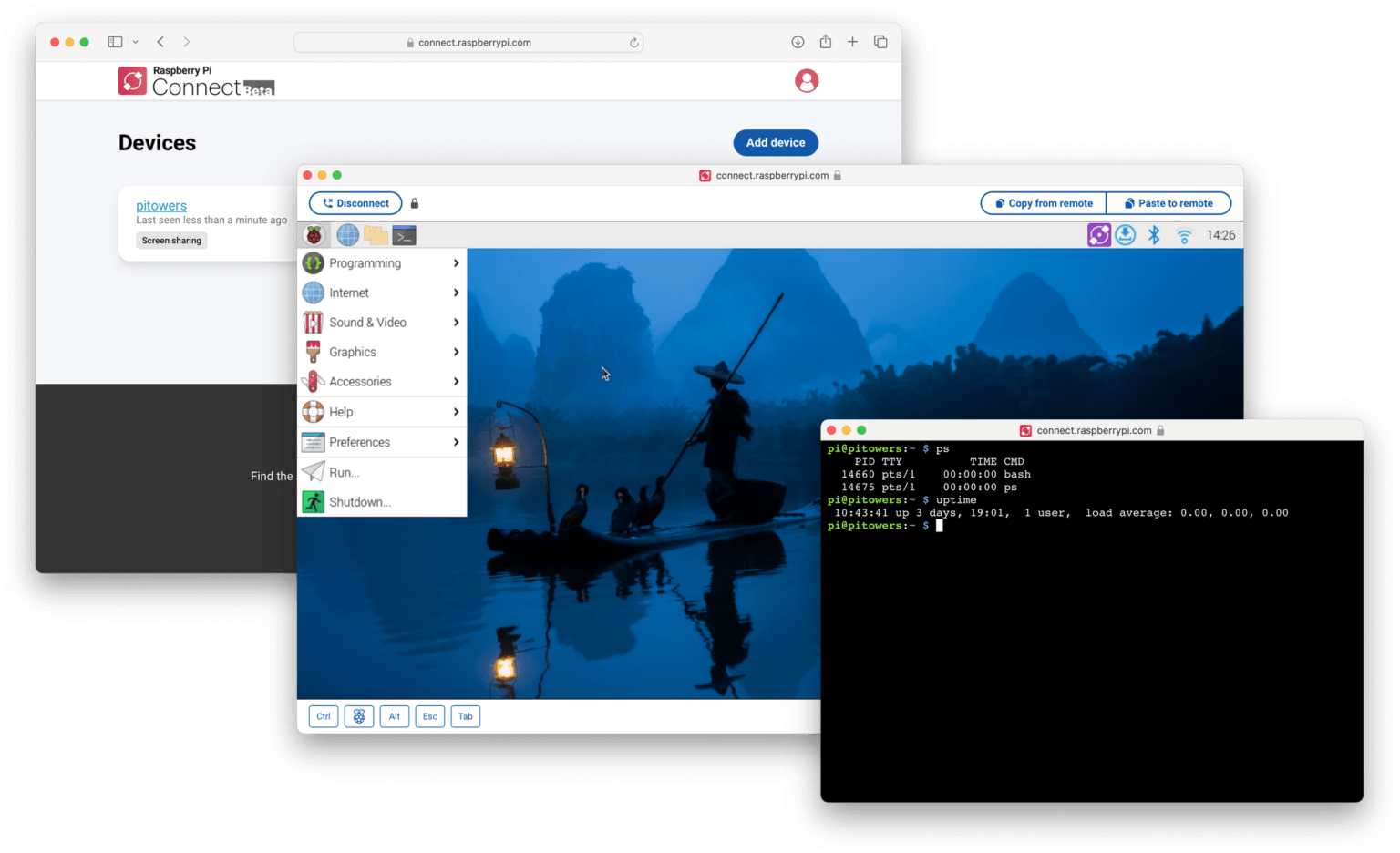Screen dimensions: 1400x853
Task: Click the user account avatar icon
Action: [x=807, y=81]
